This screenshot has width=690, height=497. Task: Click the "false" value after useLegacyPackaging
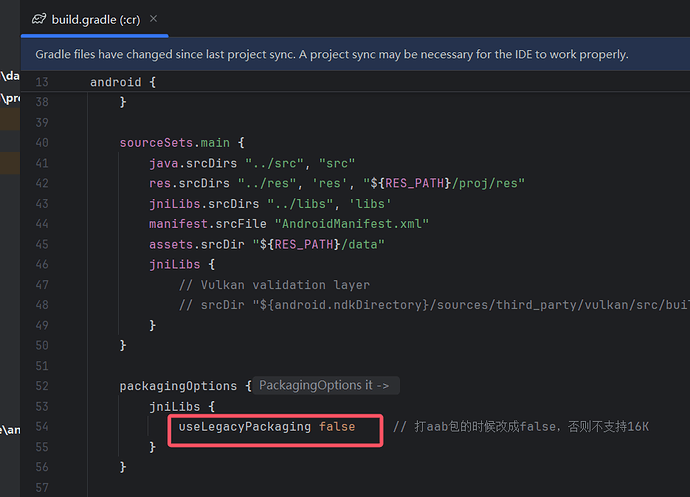point(337,427)
